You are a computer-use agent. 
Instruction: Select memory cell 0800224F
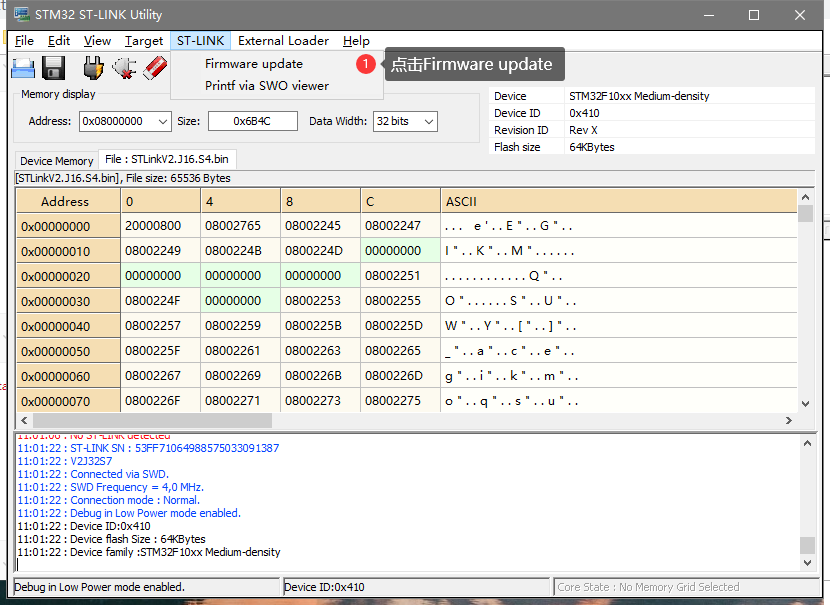[x=161, y=301]
